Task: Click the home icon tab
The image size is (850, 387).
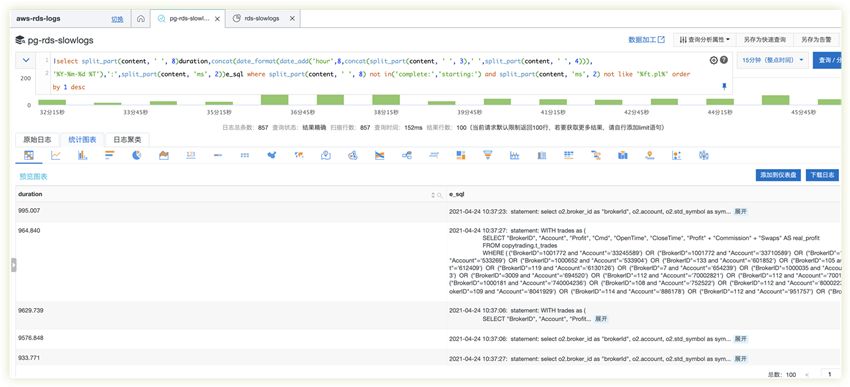Action: coord(140,18)
